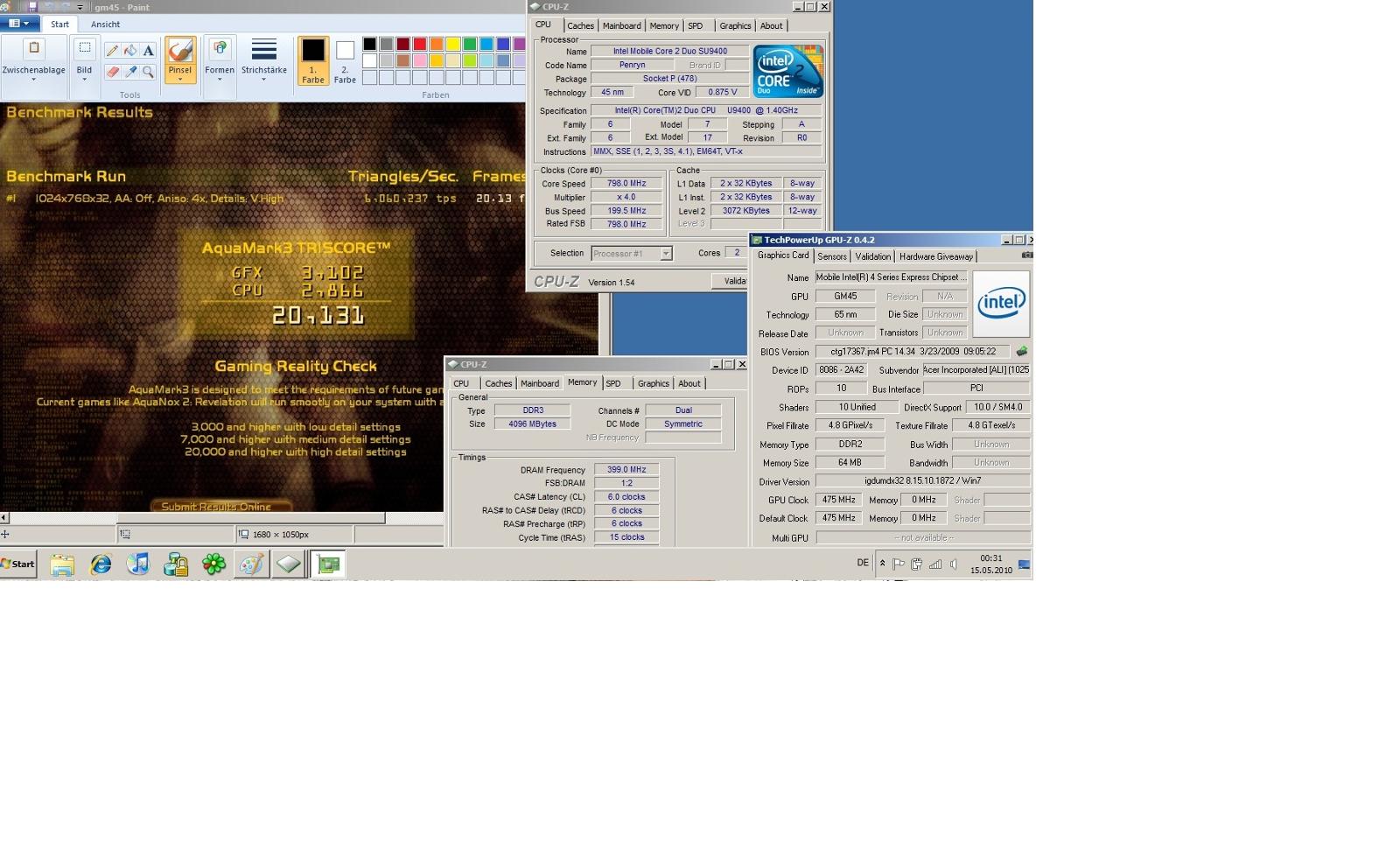Switch to the Start ribbon tab
The width and height of the screenshot is (1400, 855).
[59, 25]
